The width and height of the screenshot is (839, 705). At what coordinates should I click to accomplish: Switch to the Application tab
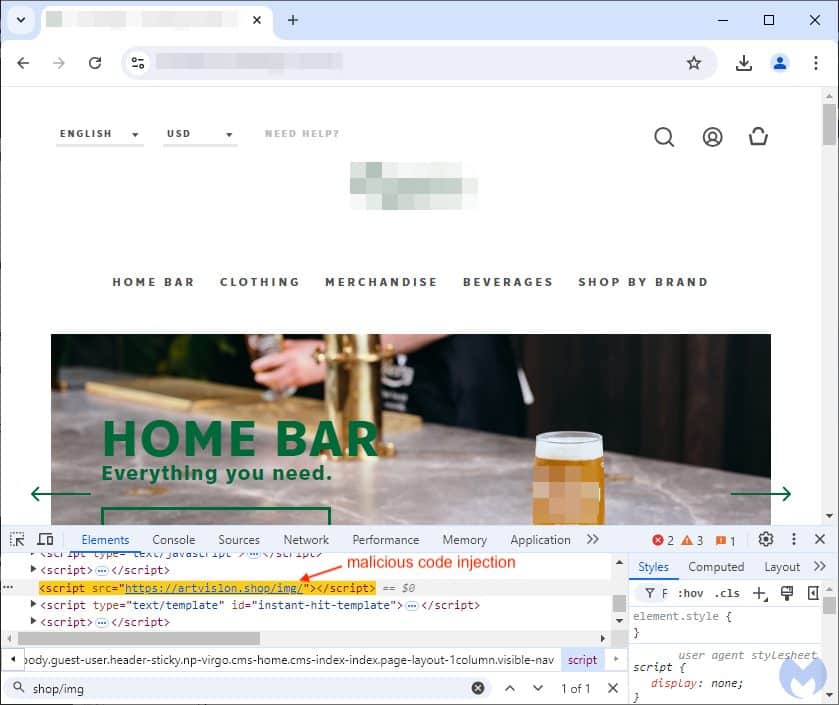(540, 540)
